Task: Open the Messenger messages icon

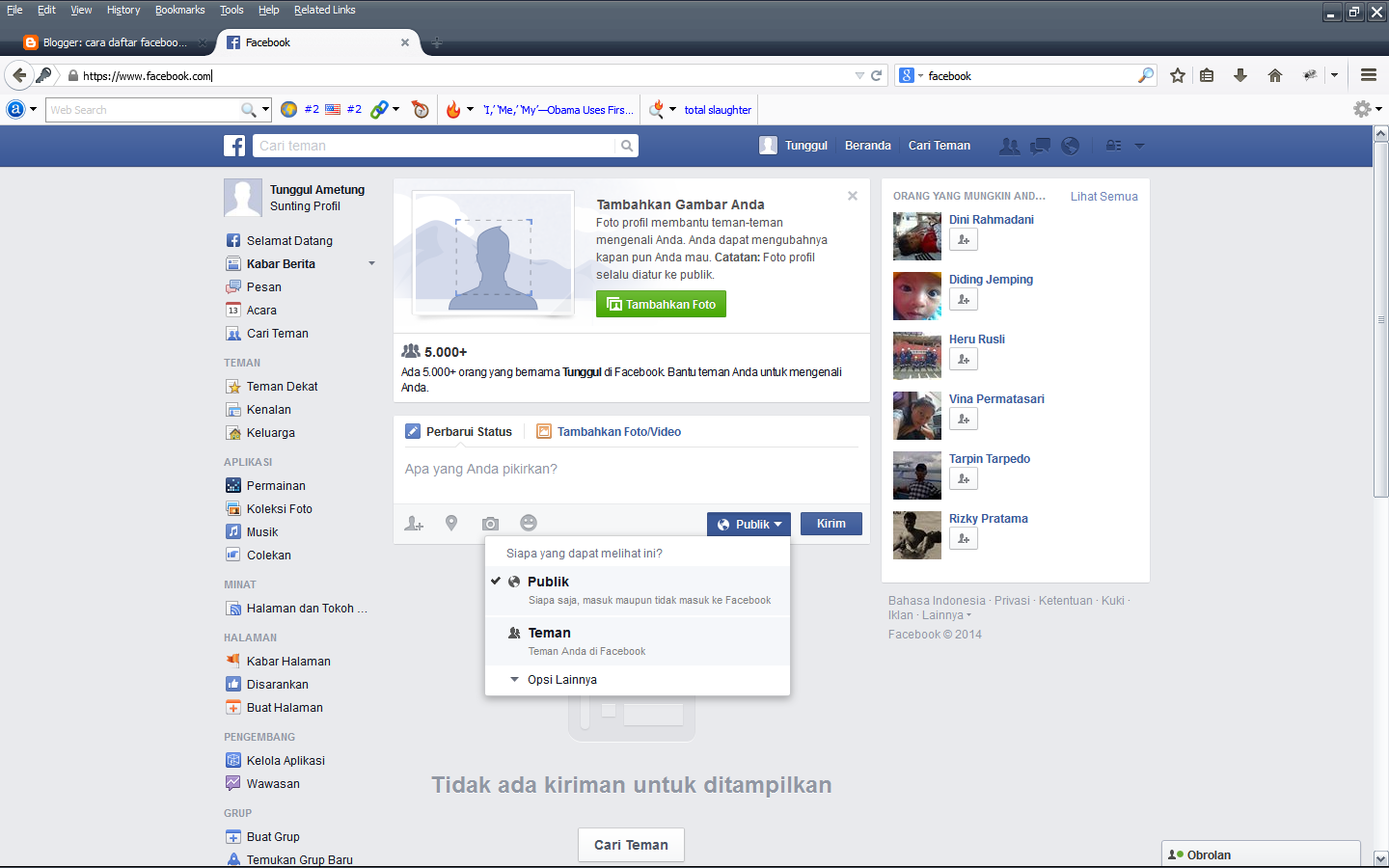Action: 1040,146
